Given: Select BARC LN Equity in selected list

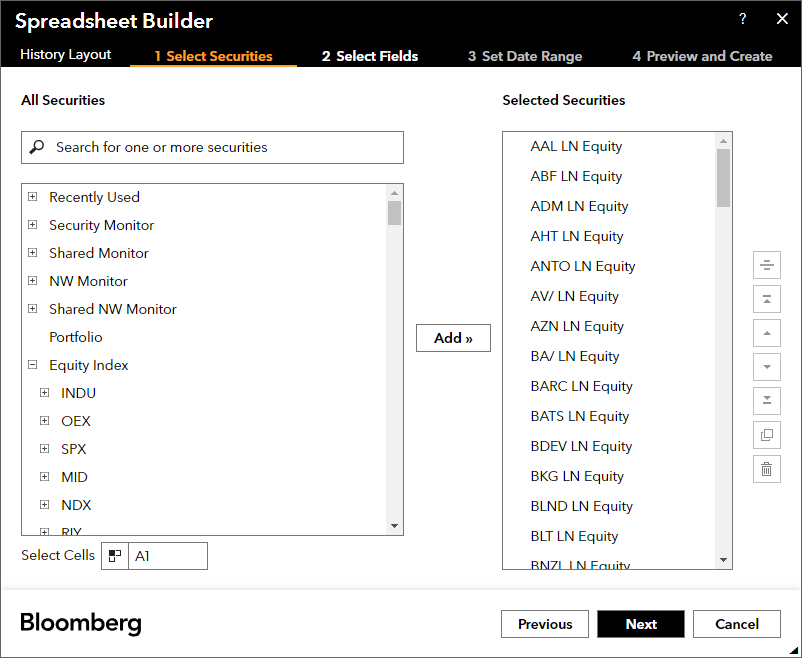Looking at the screenshot, I should tap(582, 386).
